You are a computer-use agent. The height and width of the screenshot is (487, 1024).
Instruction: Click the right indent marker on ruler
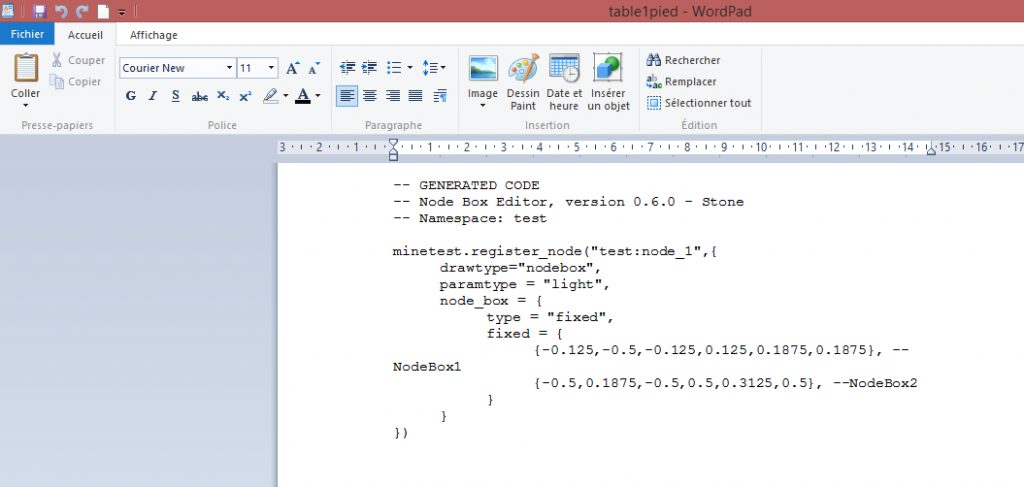[x=931, y=149]
